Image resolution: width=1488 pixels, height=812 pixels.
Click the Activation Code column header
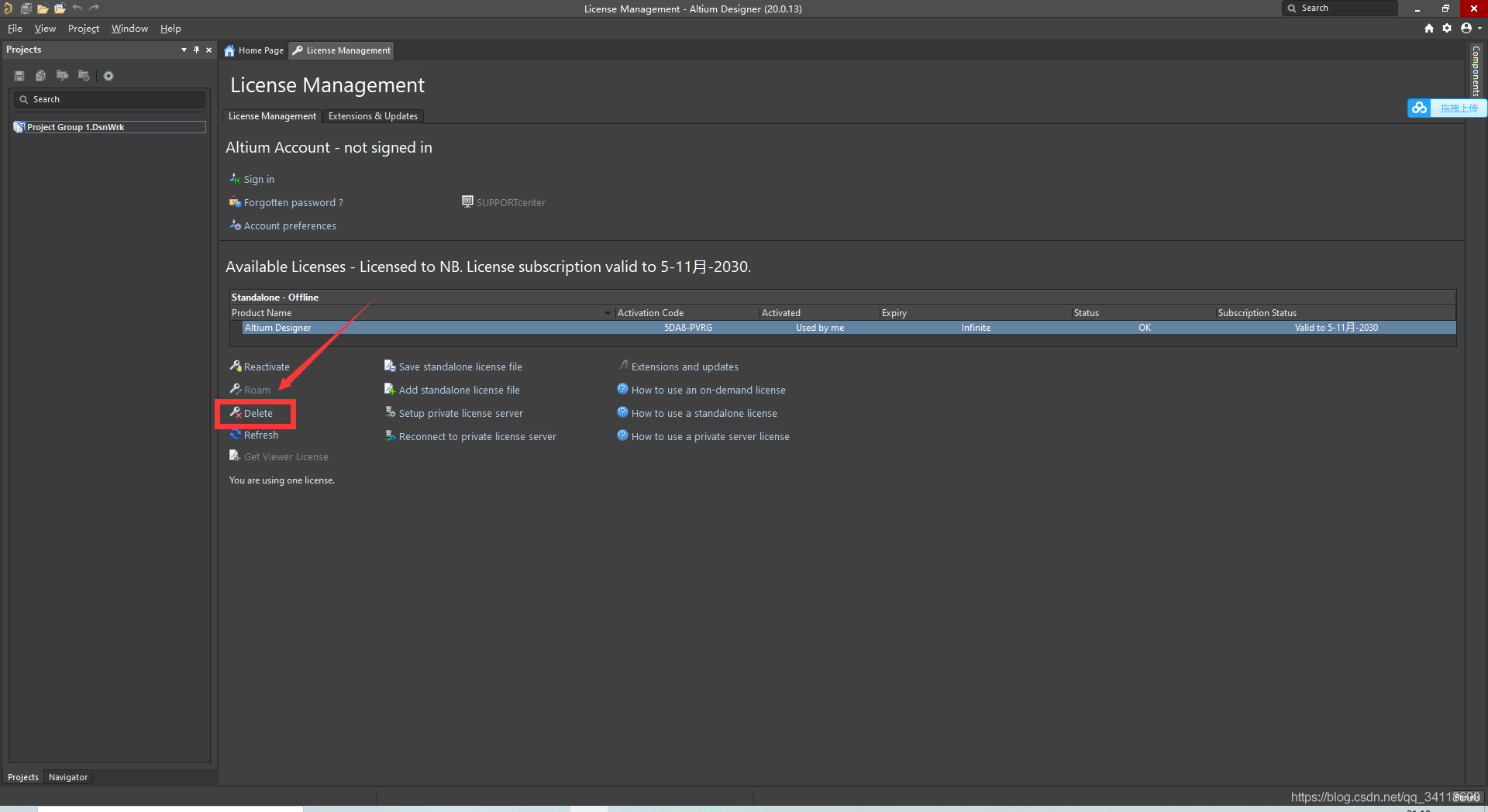687,313
